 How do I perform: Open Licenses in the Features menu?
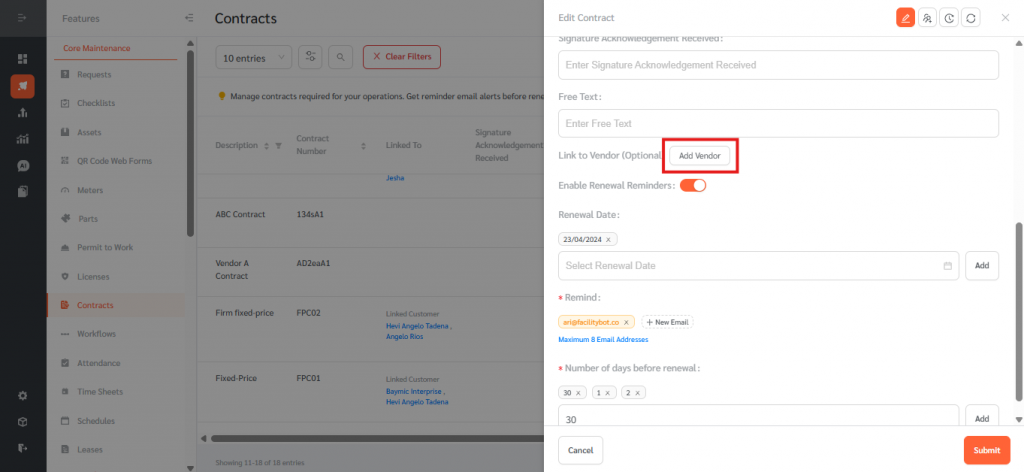pos(93,276)
